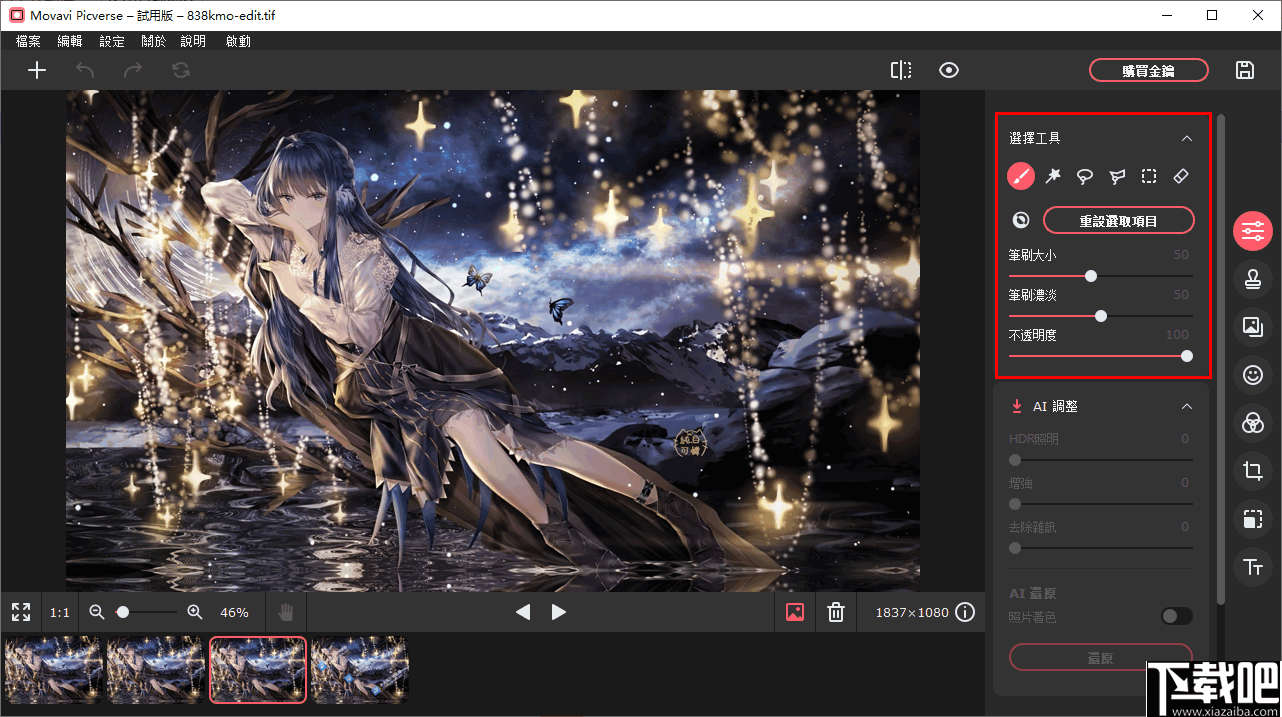Open the resize sidebar tool
1282x717 pixels.
point(1253,519)
